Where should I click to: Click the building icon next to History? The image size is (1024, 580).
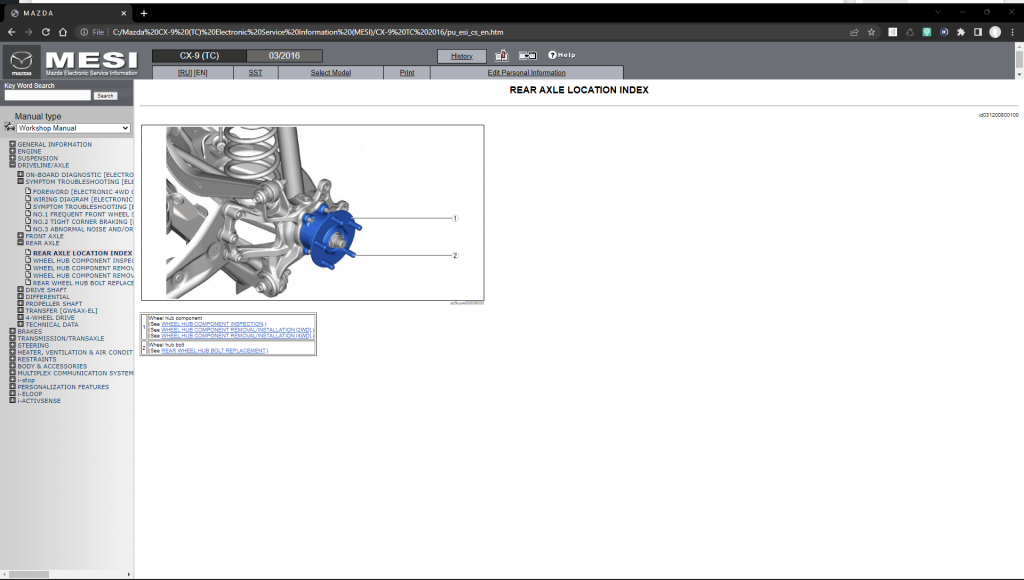[x=501, y=56]
